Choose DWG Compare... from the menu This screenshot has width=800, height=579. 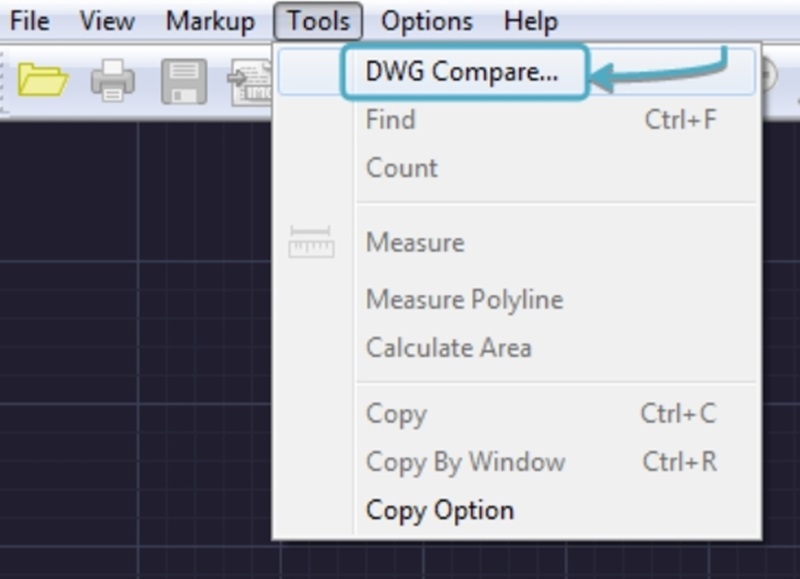(x=461, y=72)
